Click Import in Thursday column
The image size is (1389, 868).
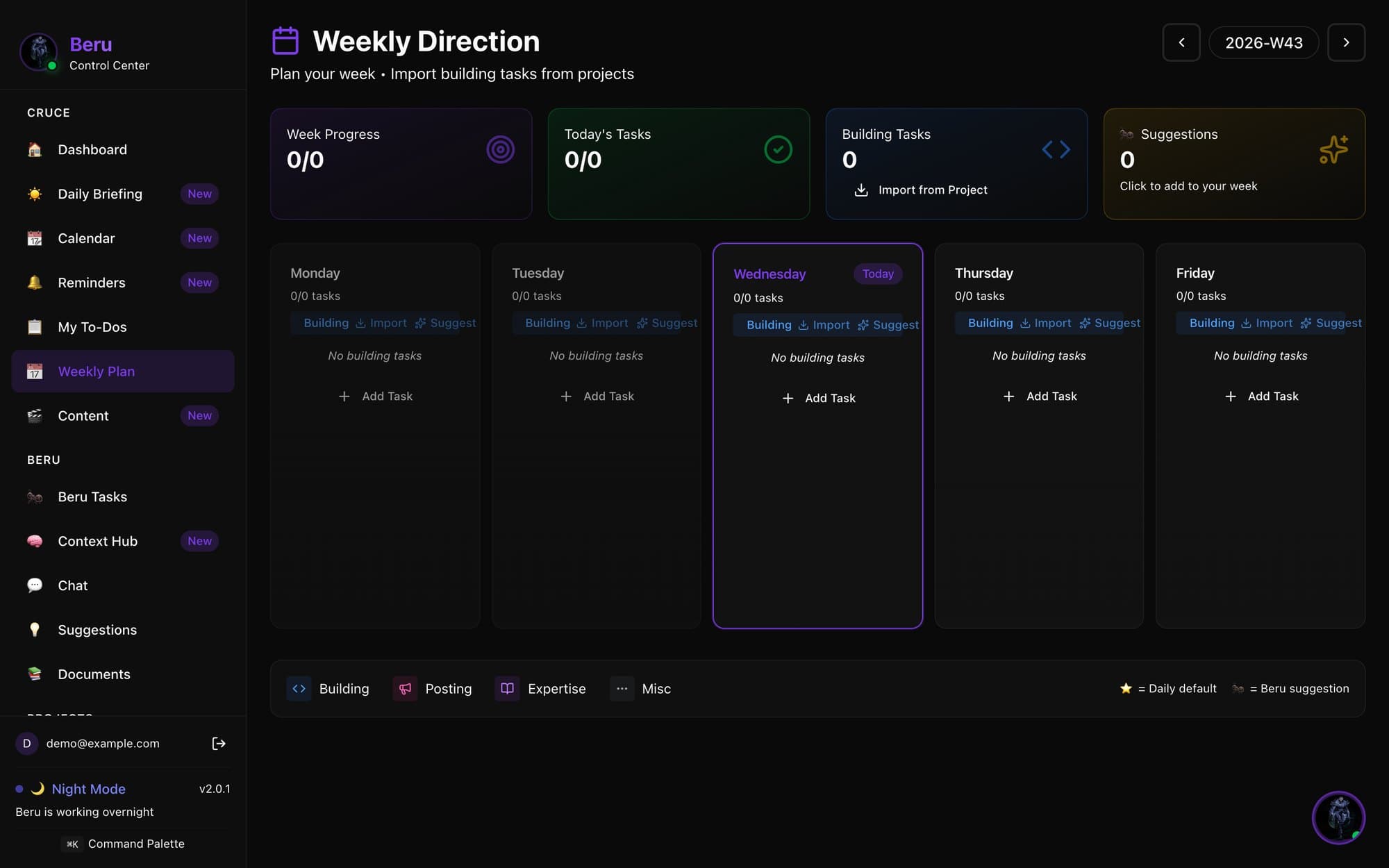click(x=1046, y=323)
